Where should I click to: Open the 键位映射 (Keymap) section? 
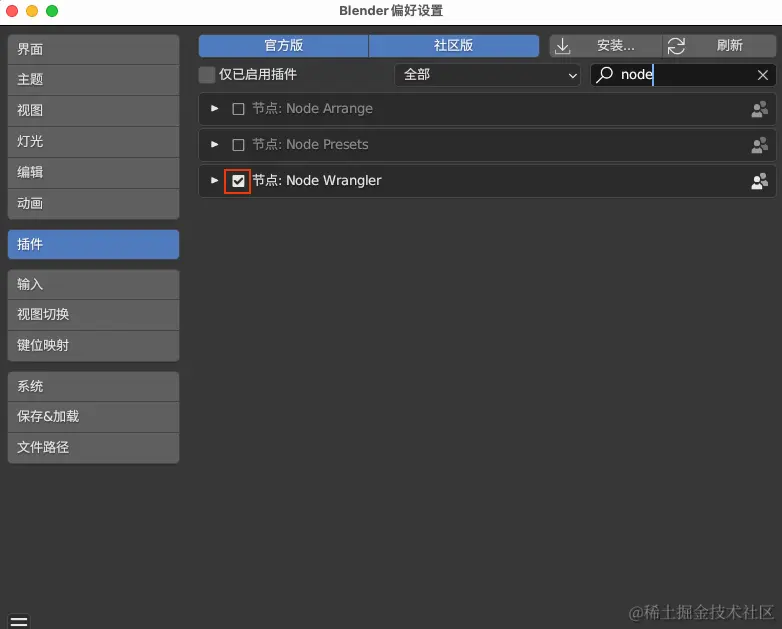(93, 346)
